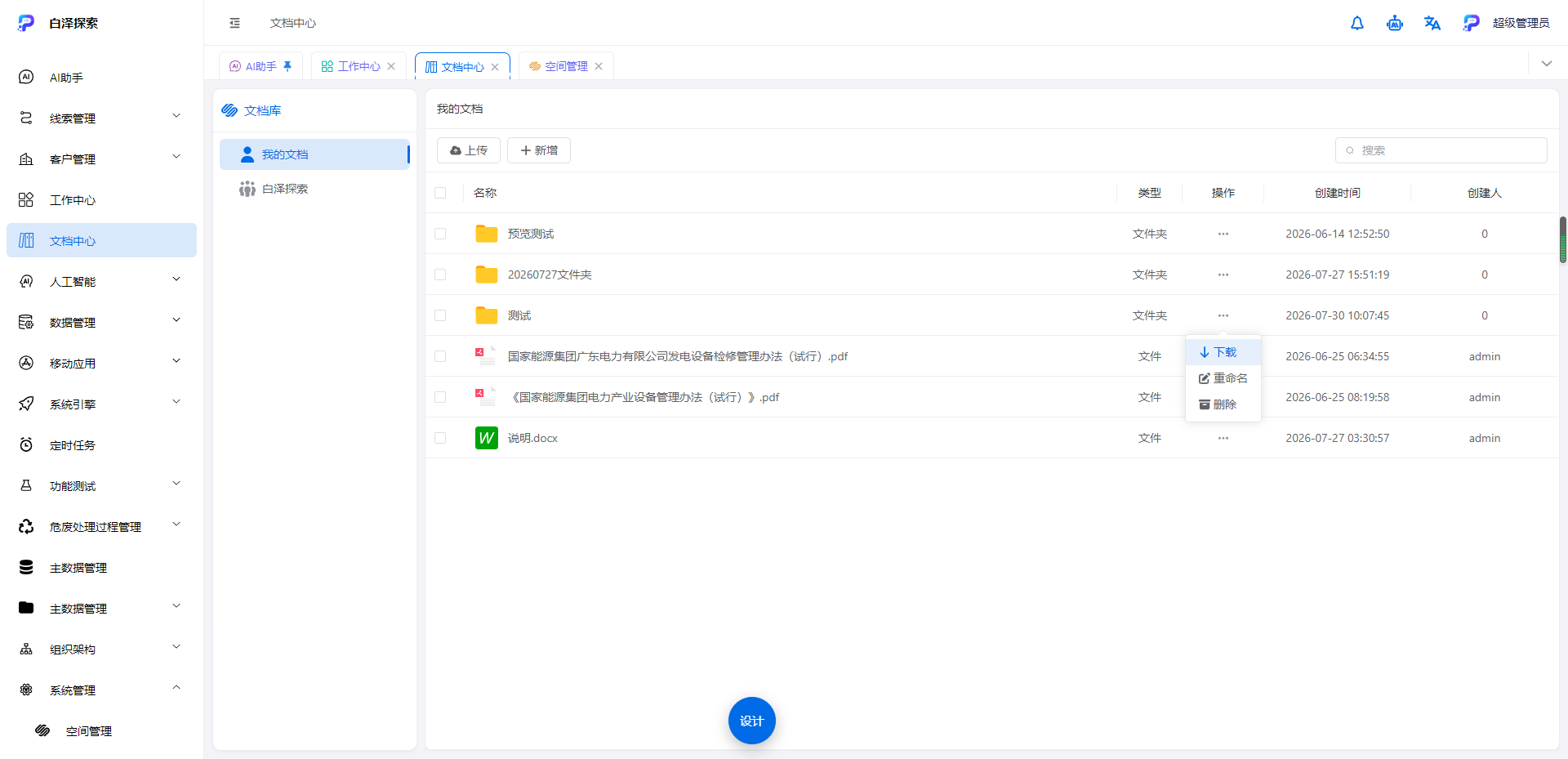Viewport: 1568px width, 759px height.
Task: Toggle the sidebar collapse icon
Action: pyautogui.click(x=235, y=23)
